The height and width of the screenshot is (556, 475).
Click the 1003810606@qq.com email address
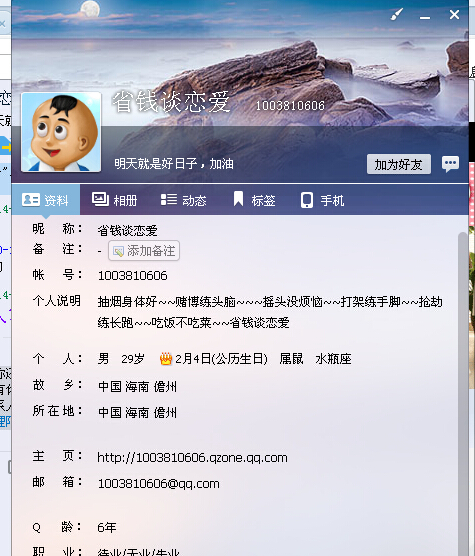[x=158, y=484]
